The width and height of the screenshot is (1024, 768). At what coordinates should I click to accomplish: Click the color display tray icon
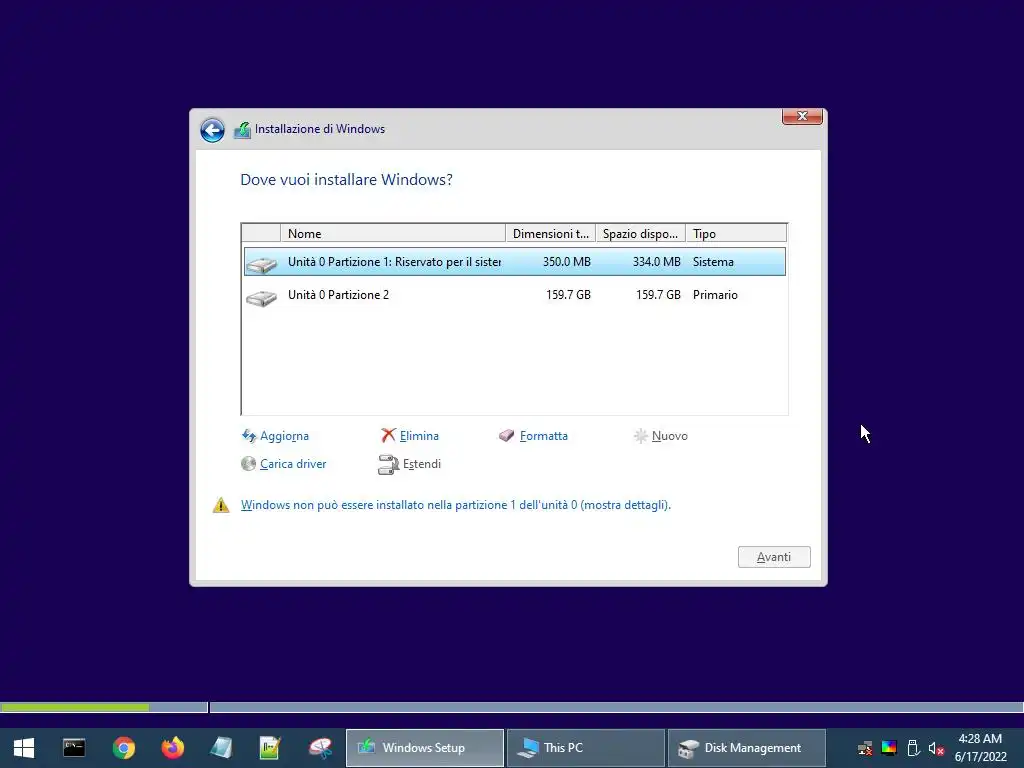tap(889, 748)
